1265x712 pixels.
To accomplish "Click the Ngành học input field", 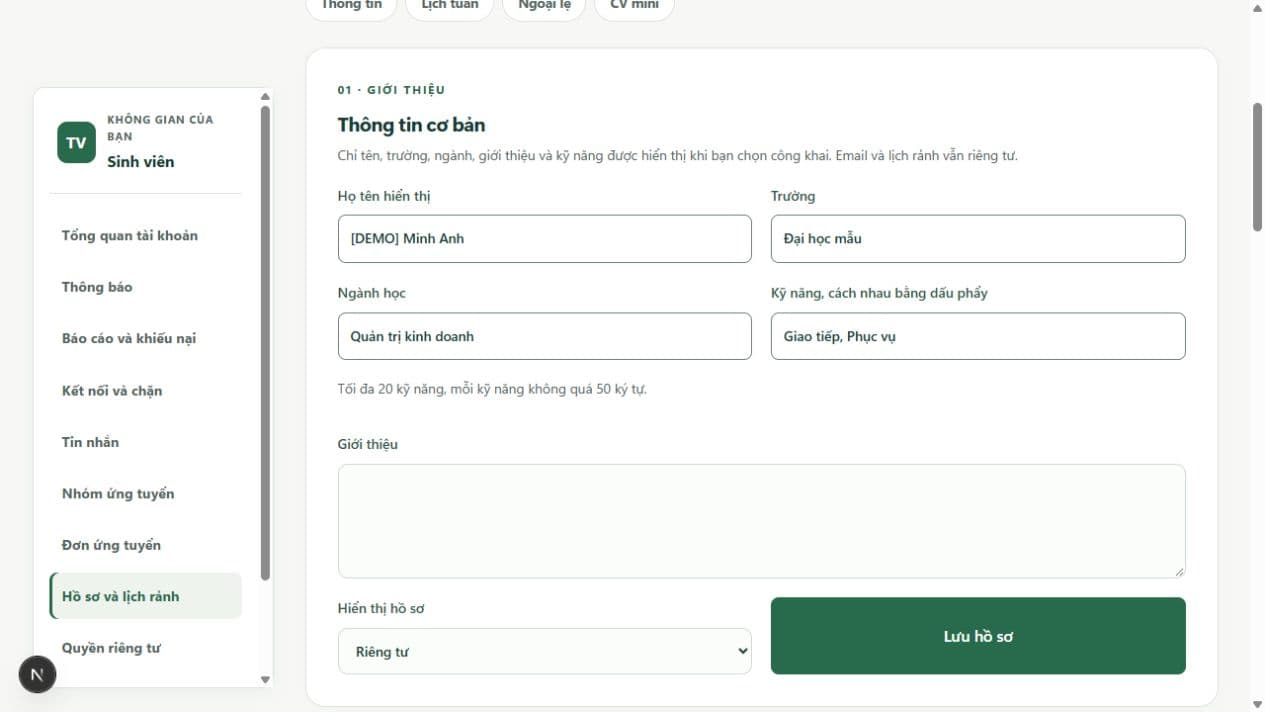I will pyautogui.click(x=545, y=336).
